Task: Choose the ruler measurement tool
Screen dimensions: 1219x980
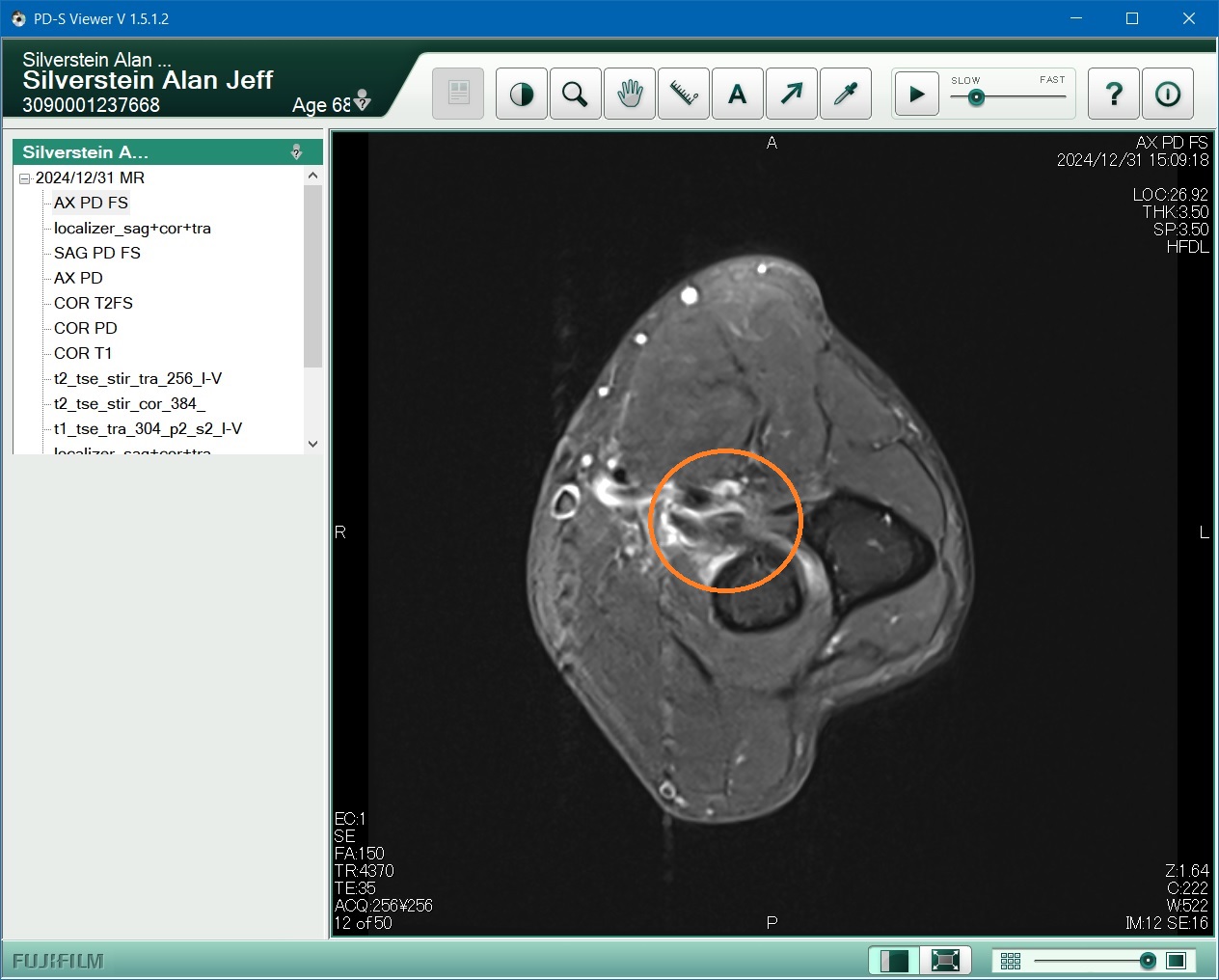Action: coord(684,94)
